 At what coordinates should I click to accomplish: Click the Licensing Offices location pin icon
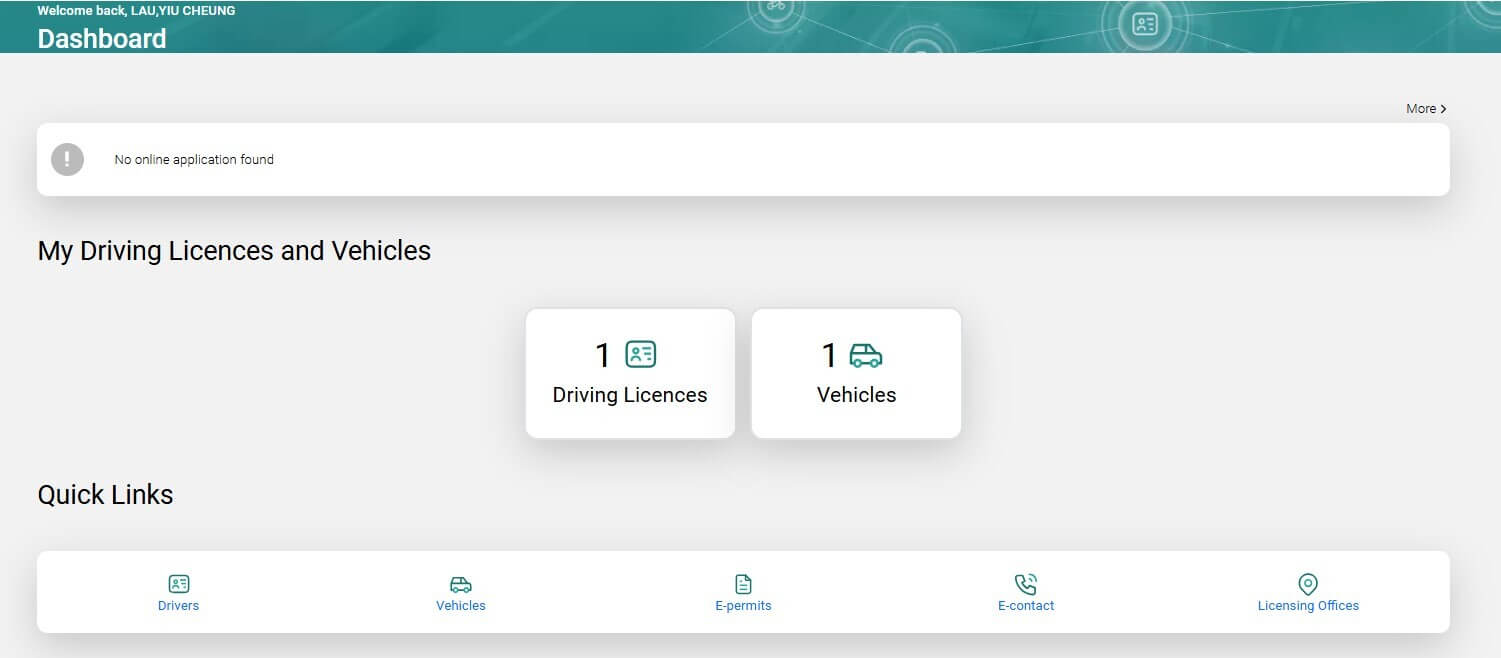click(1308, 584)
